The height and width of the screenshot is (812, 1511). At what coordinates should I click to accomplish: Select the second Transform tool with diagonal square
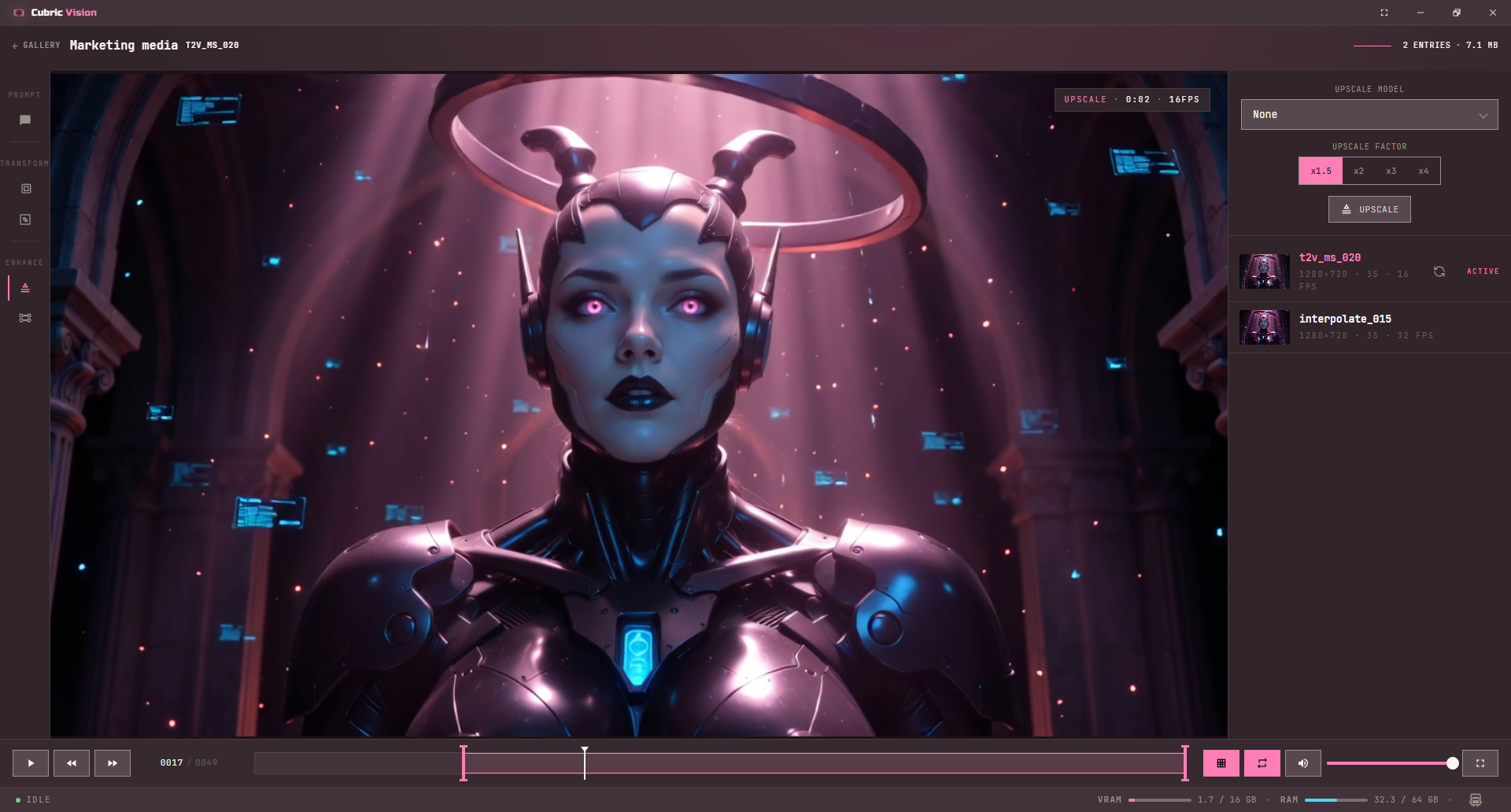pyautogui.click(x=25, y=220)
